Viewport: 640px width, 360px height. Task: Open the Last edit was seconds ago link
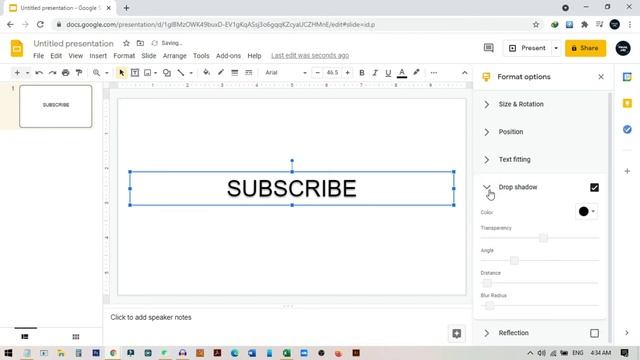(x=310, y=56)
